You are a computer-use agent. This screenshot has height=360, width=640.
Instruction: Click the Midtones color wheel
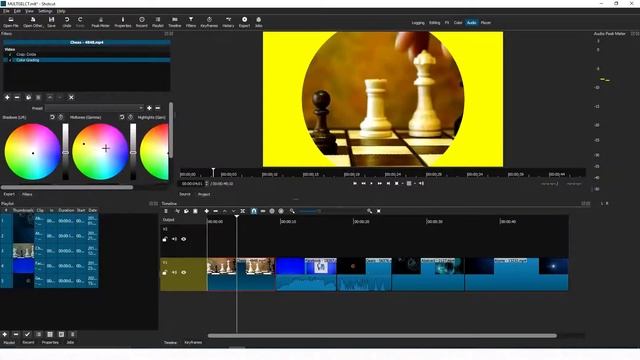pyautogui.click(x=100, y=152)
